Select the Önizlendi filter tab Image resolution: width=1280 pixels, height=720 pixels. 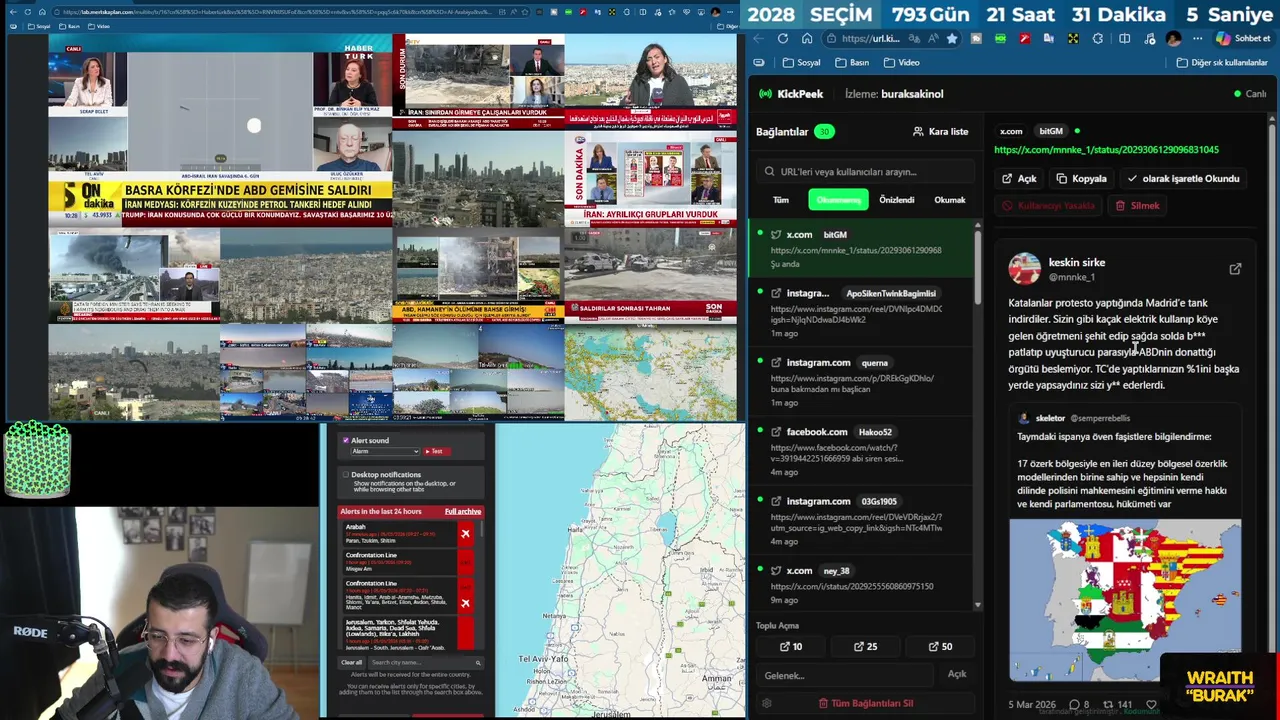point(896,200)
